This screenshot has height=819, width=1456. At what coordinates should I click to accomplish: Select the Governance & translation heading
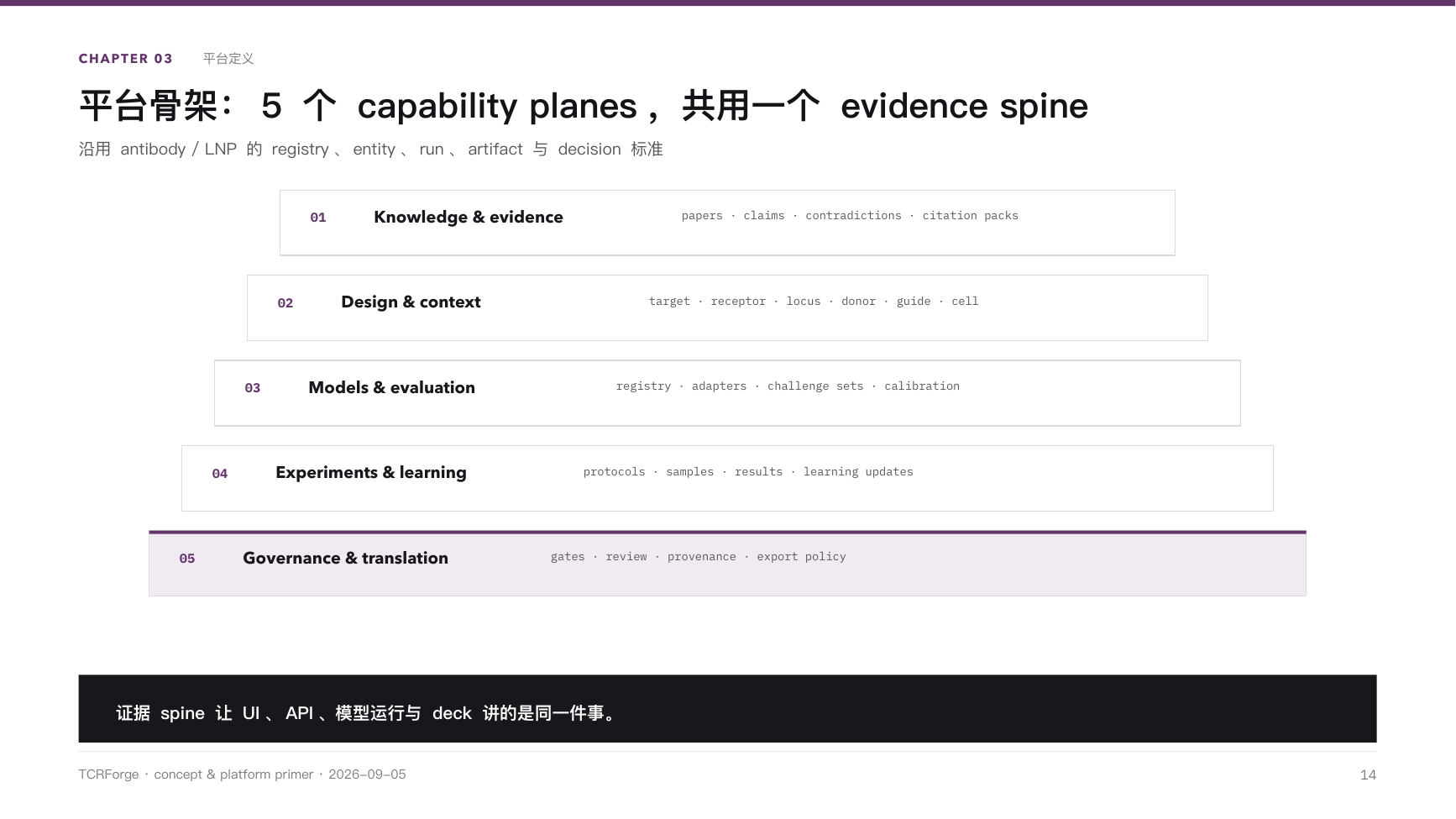click(345, 558)
